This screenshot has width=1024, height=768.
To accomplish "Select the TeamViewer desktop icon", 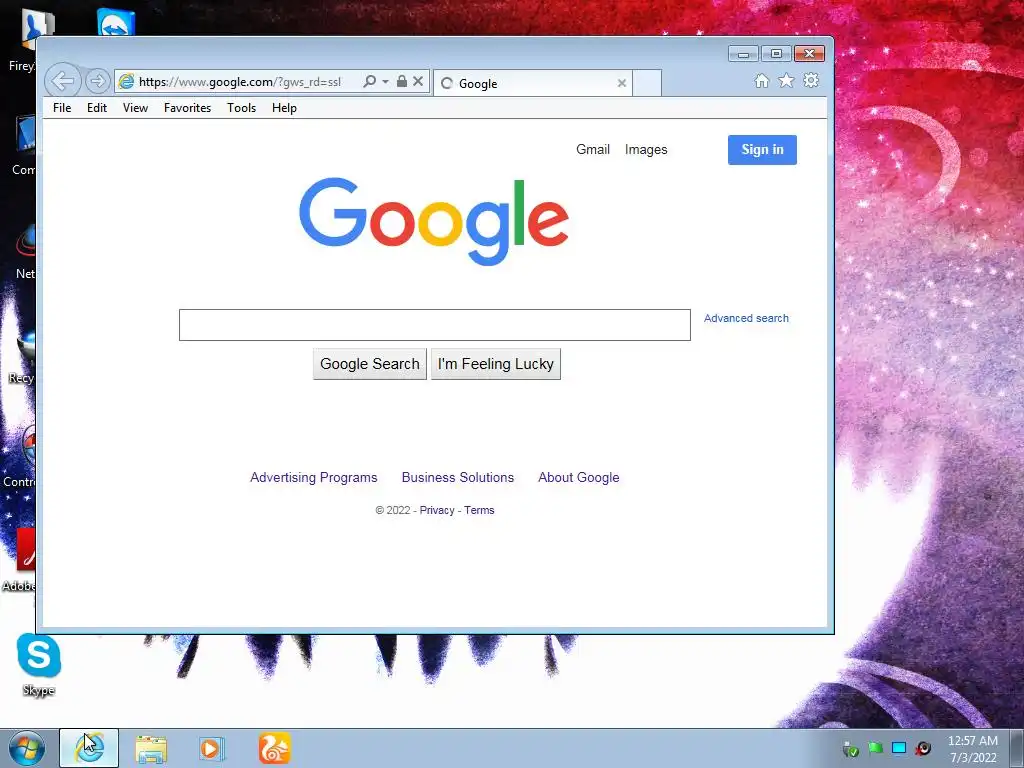I will 116,23.
